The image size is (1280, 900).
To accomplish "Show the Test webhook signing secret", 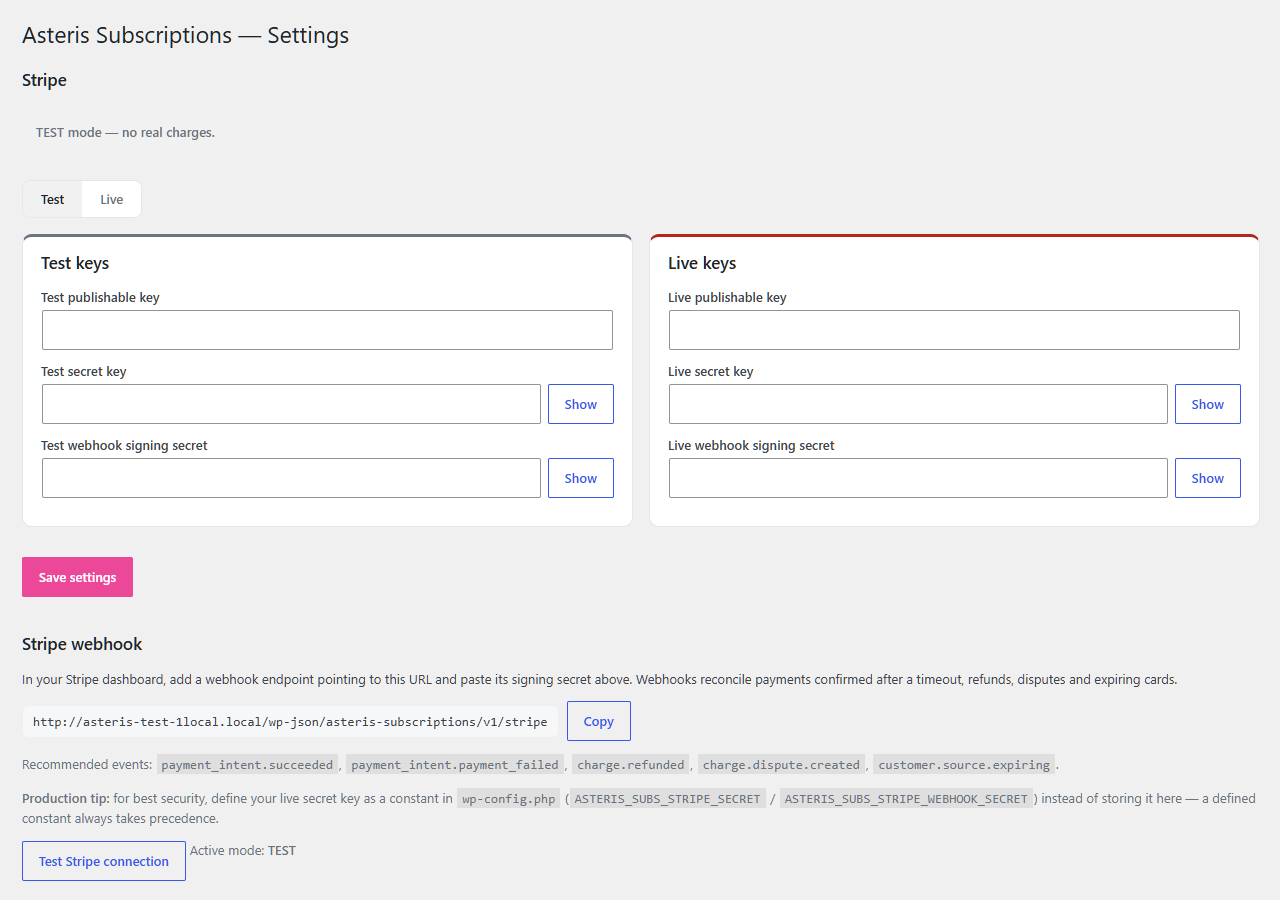I will click(x=581, y=478).
